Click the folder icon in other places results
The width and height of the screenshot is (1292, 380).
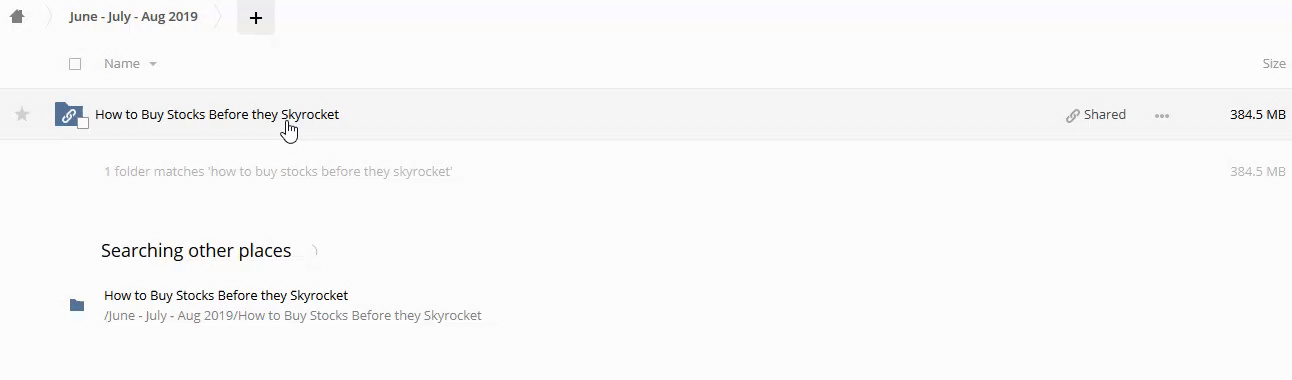tap(77, 305)
